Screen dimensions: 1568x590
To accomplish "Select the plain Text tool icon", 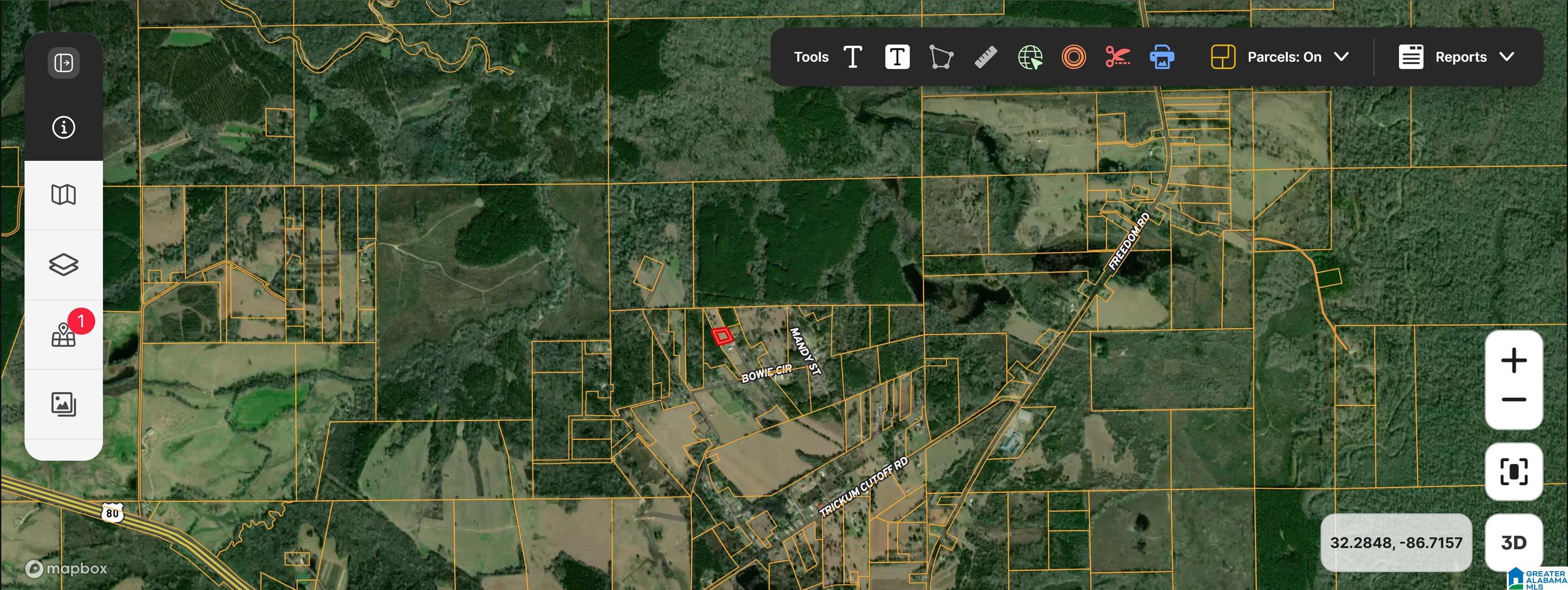I will click(x=853, y=57).
